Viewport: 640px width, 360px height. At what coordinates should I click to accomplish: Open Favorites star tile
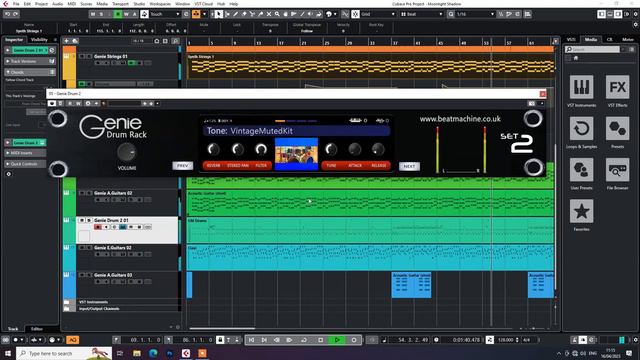coord(581,211)
